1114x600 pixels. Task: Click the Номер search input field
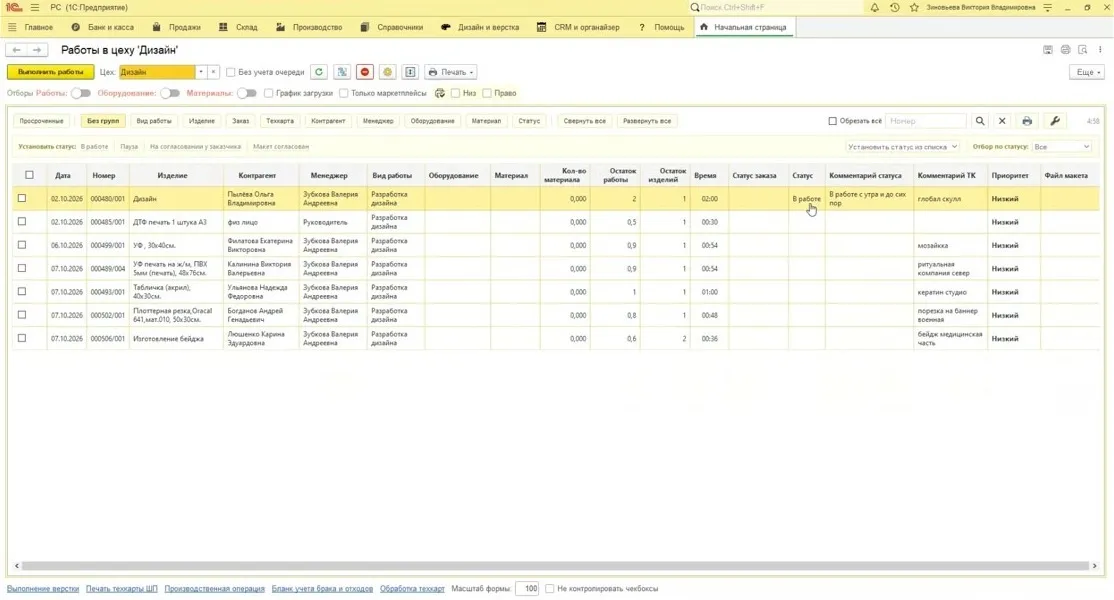tap(926, 121)
